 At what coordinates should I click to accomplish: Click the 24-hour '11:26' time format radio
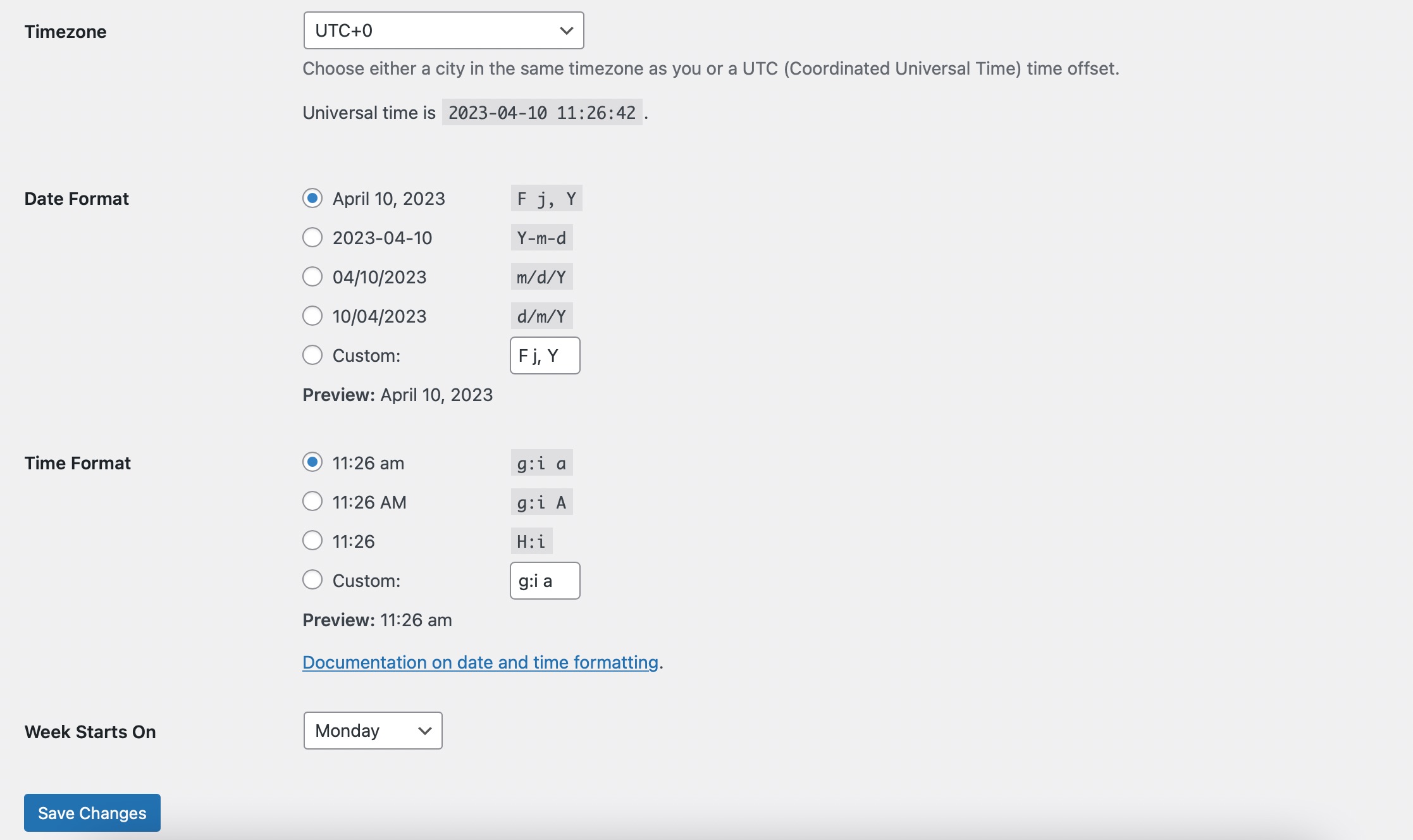[x=312, y=541]
